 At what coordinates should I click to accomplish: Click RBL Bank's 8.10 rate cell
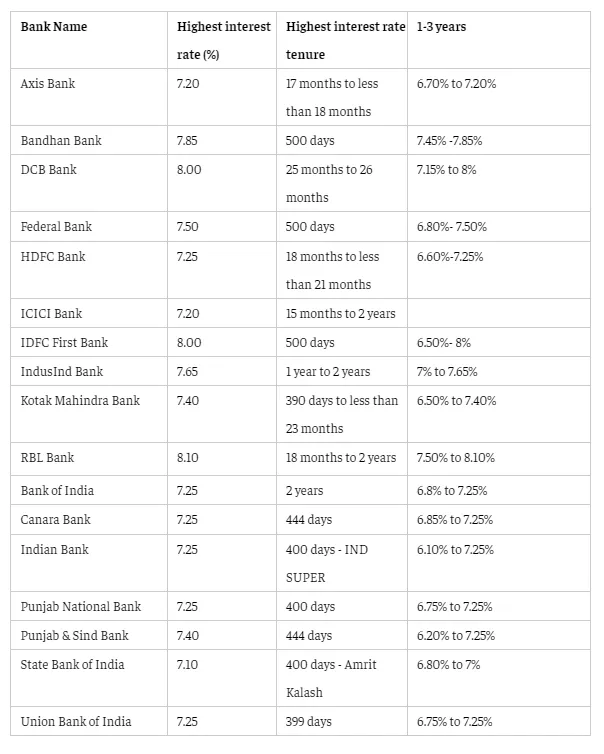coord(222,459)
